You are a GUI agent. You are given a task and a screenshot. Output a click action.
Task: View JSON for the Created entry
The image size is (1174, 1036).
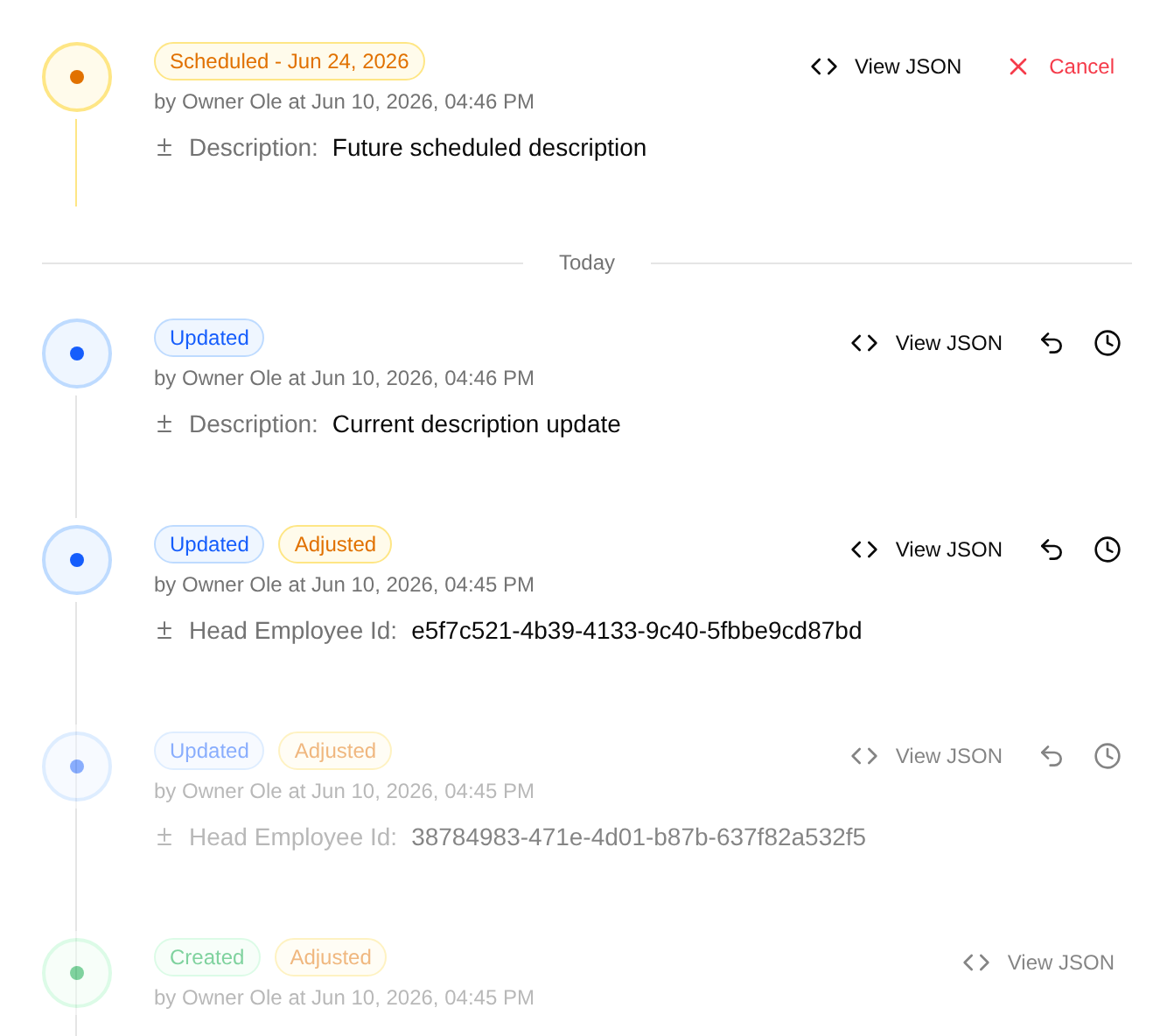point(1038,962)
